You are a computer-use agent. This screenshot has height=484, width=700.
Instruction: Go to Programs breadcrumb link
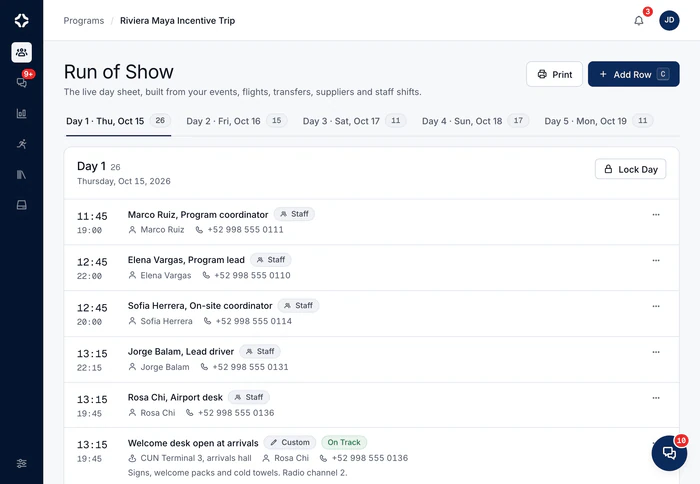click(x=83, y=21)
